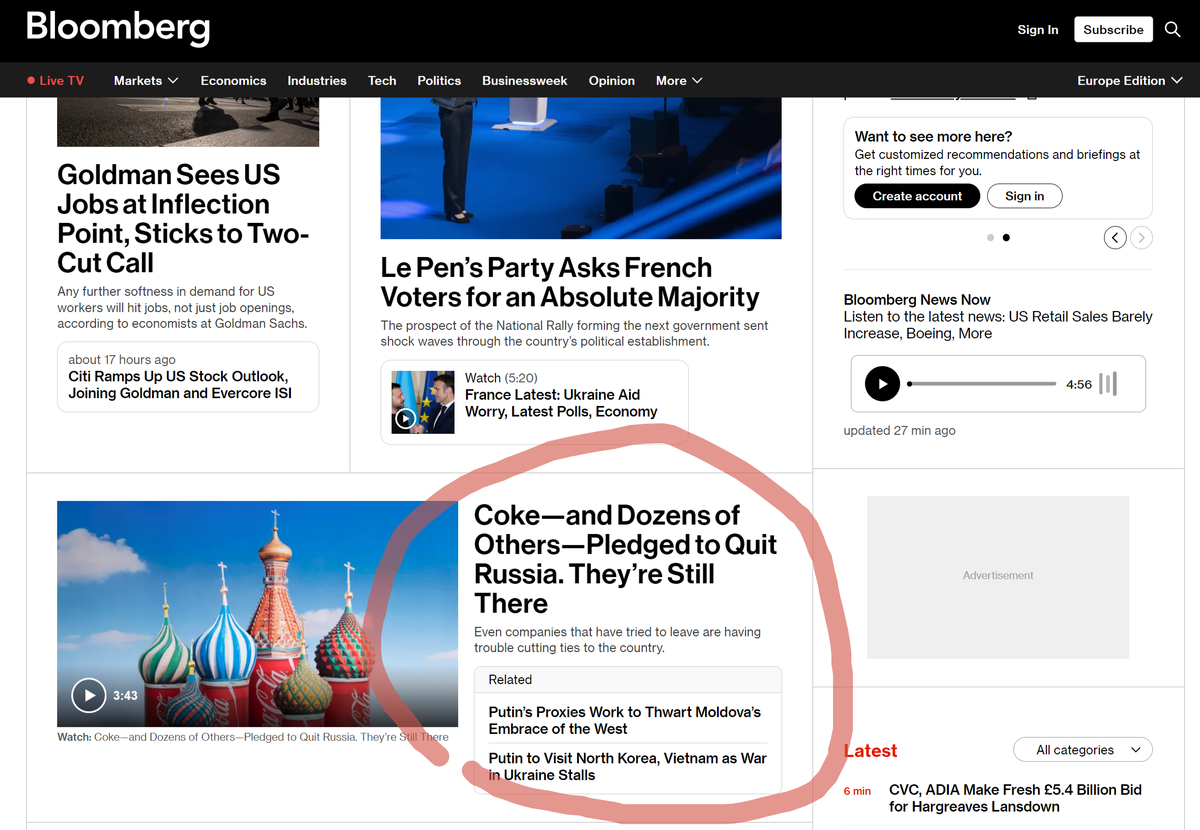
Task: Click the Goldman story image
Action: (188, 122)
